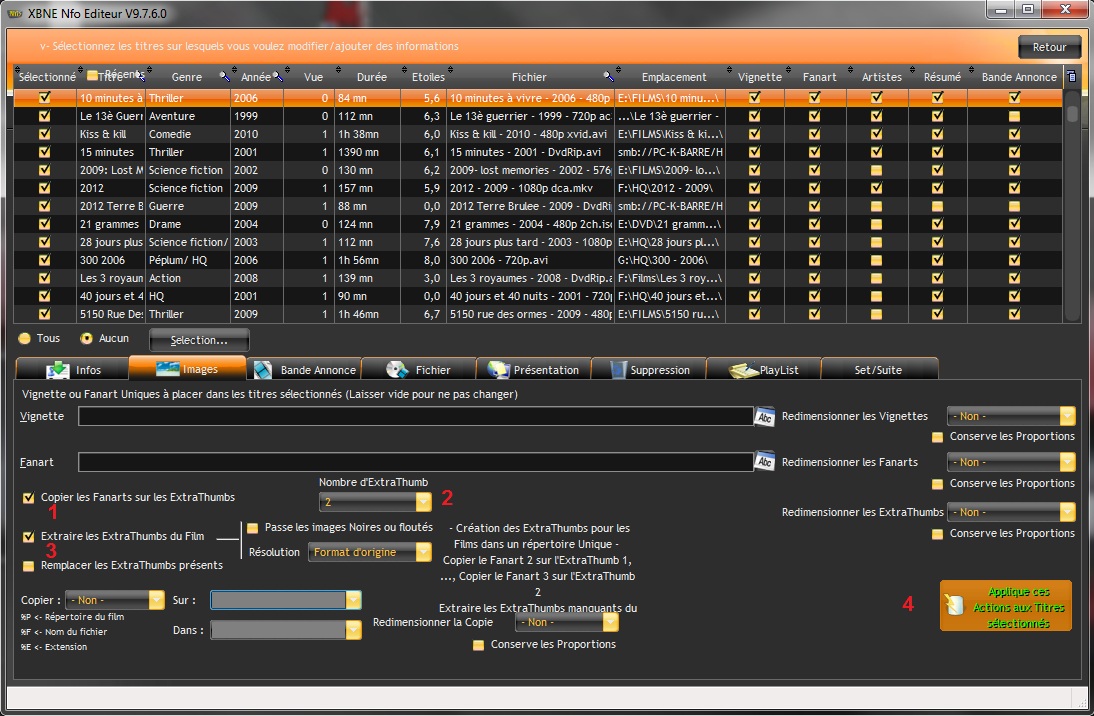
Task: Click the Retour button
Action: pos(1049,47)
